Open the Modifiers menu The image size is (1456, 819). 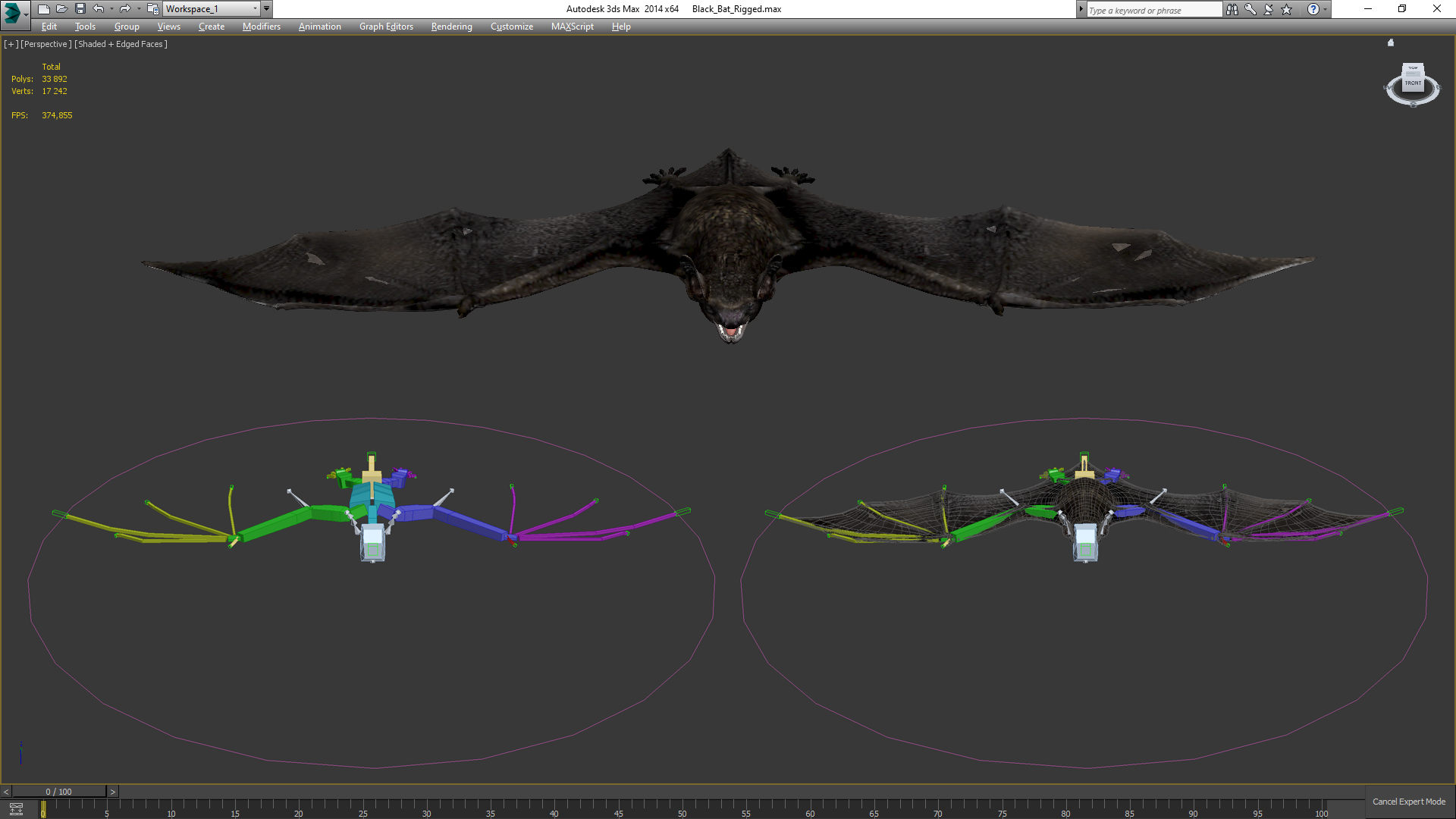(262, 27)
